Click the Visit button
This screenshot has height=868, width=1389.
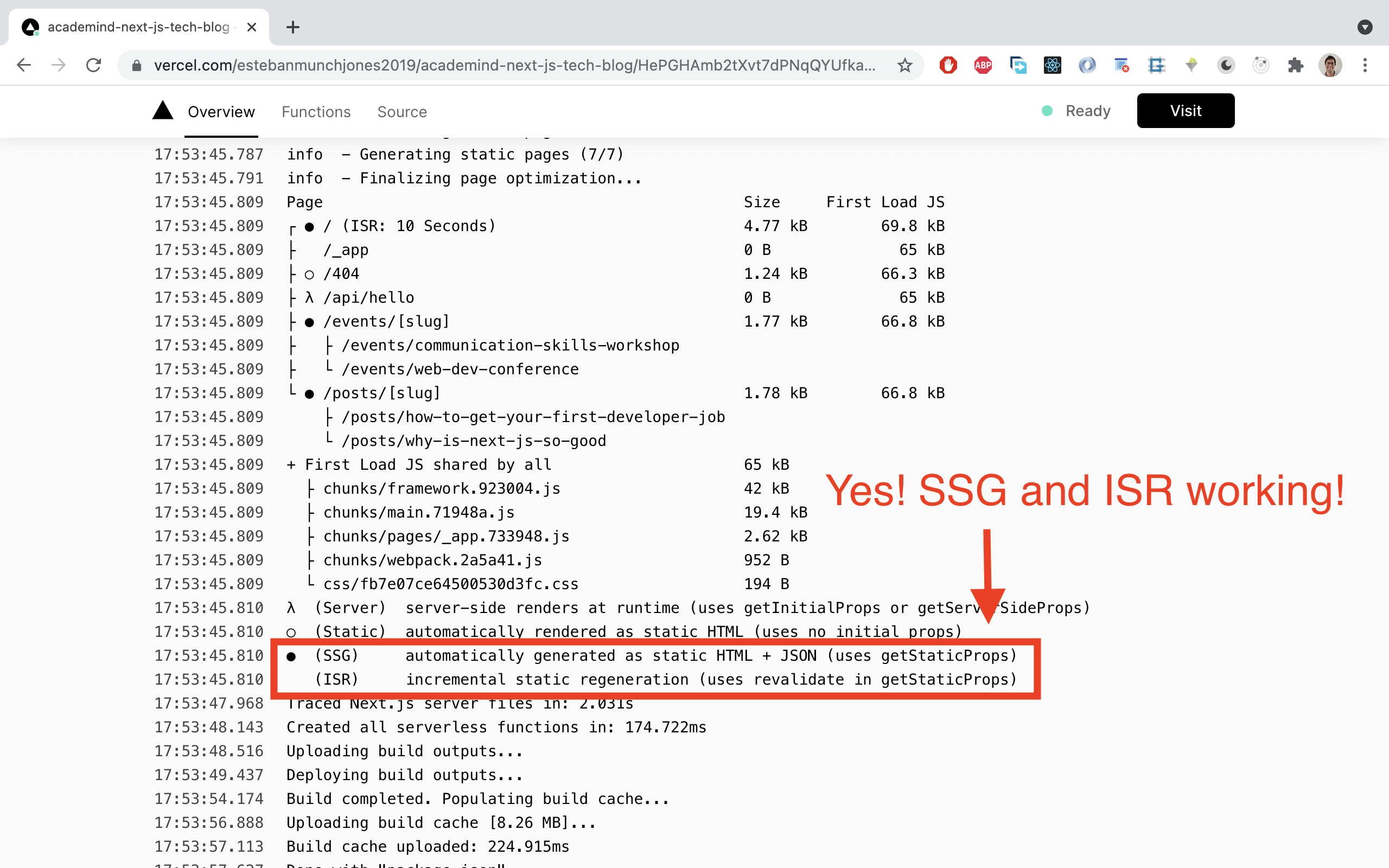coord(1185,110)
